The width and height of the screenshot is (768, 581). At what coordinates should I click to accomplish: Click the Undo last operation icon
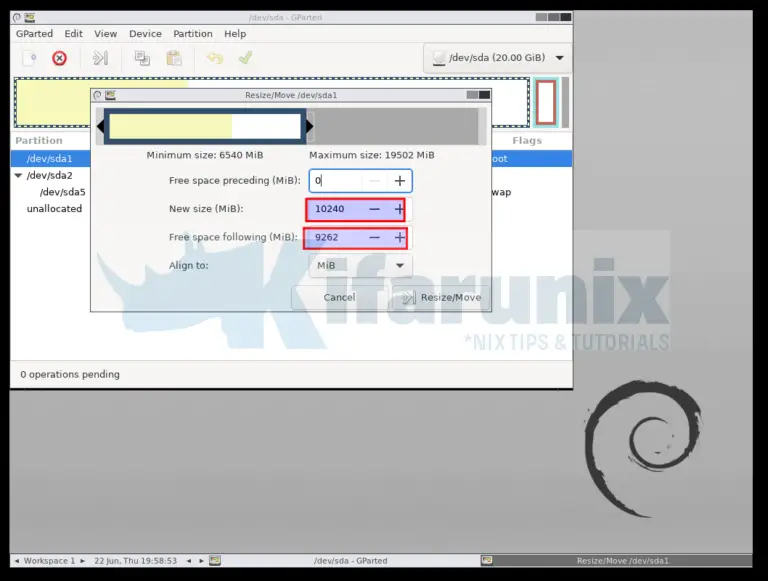point(215,58)
